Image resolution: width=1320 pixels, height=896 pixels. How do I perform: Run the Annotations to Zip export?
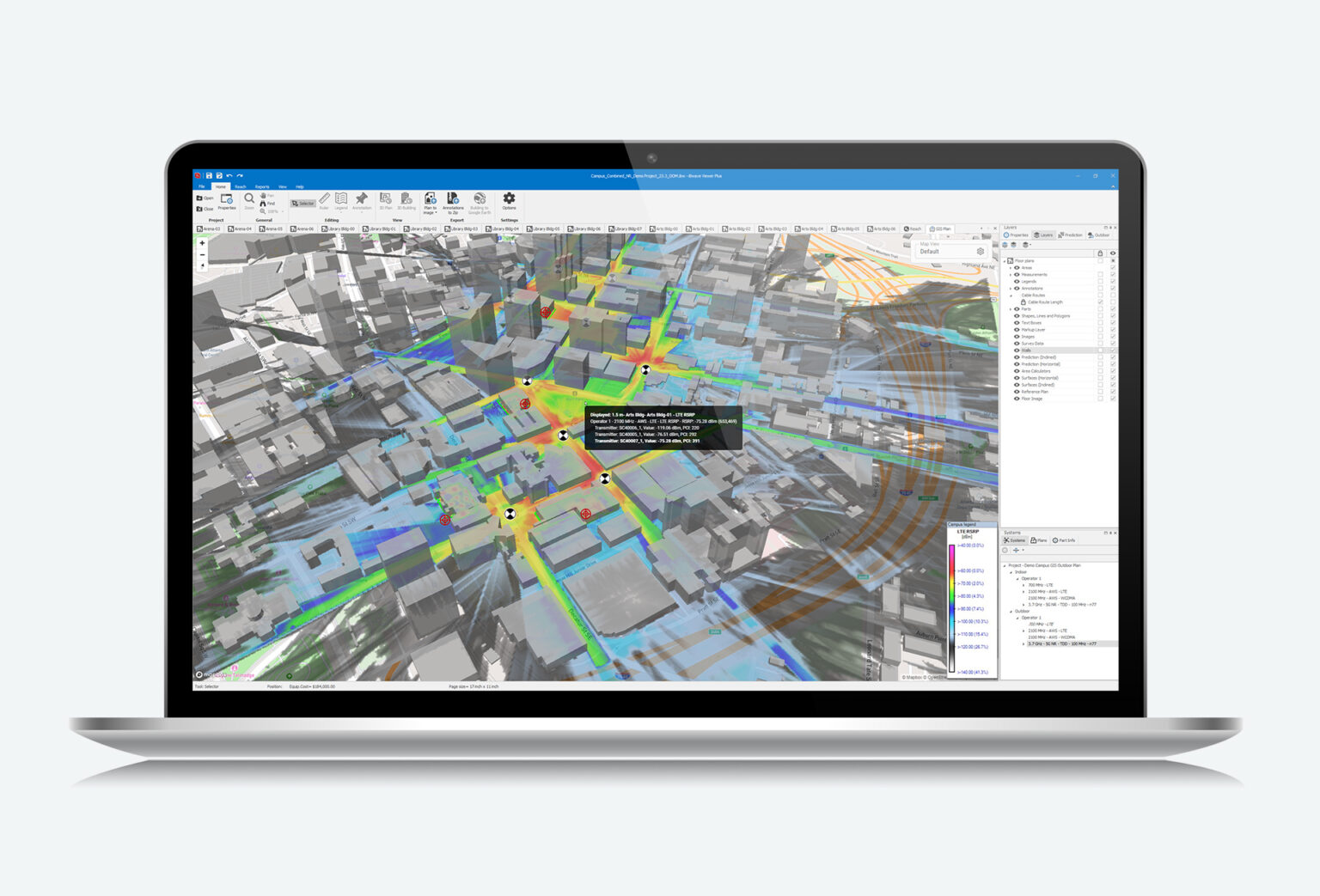(x=453, y=204)
